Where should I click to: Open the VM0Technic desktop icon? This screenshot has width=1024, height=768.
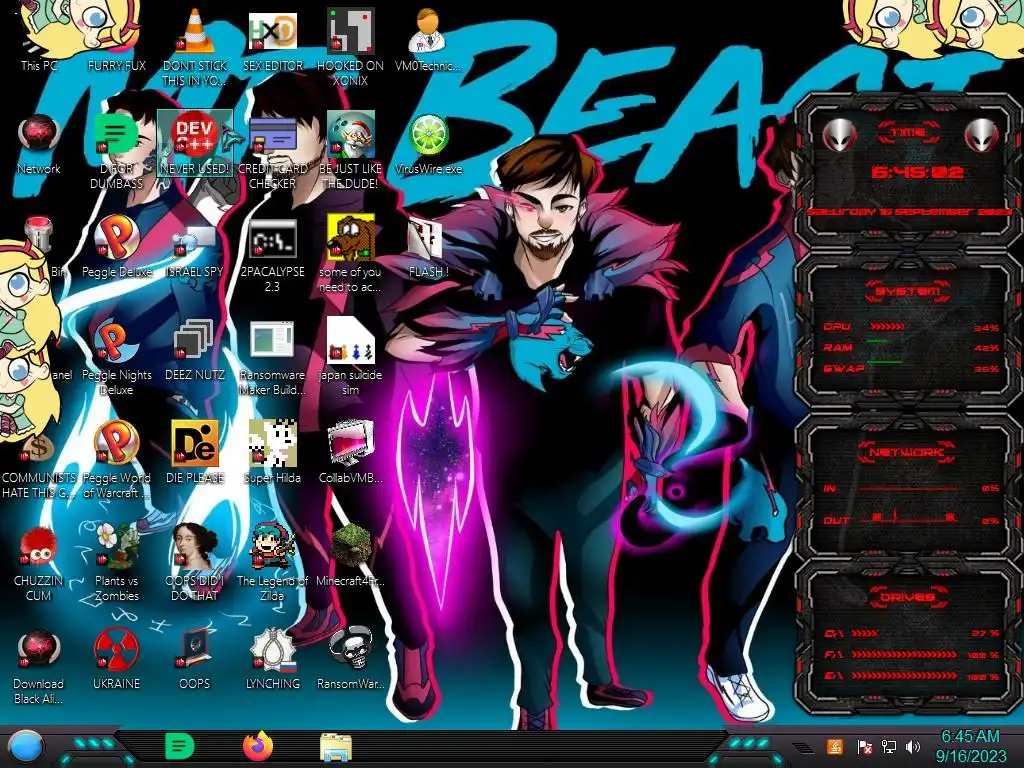tap(428, 40)
